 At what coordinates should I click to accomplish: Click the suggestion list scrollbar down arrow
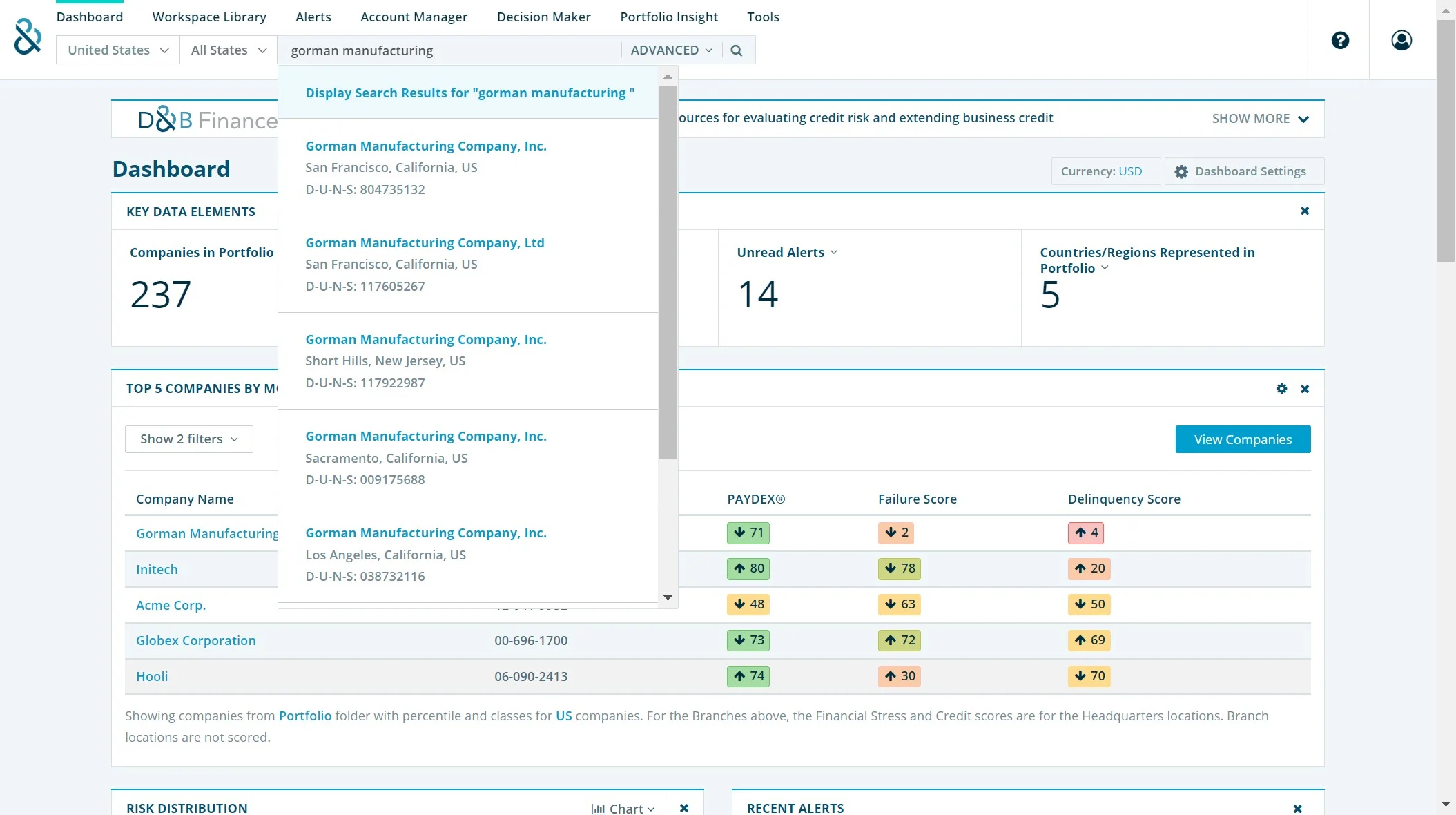(667, 597)
